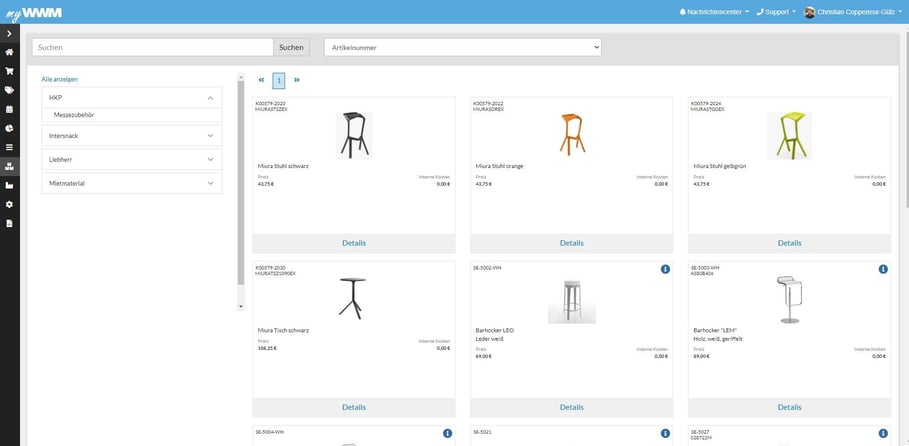This screenshot has height=446, width=909.
Task: Open the pie chart icon in the sidebar
Action: (x=9, y=128)
